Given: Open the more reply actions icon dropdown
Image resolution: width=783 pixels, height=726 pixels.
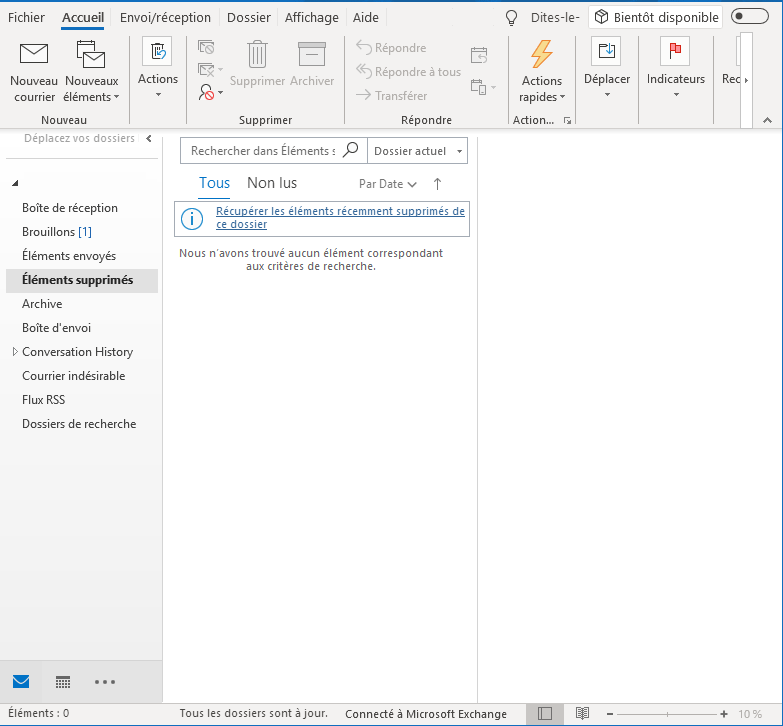Looking at the screenshot, I should tap(483, 87).
